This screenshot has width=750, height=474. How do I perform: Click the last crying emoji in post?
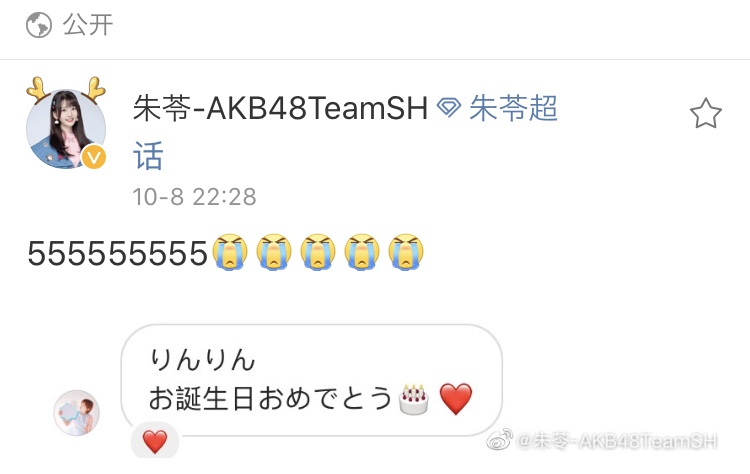[x=406, y=252]
